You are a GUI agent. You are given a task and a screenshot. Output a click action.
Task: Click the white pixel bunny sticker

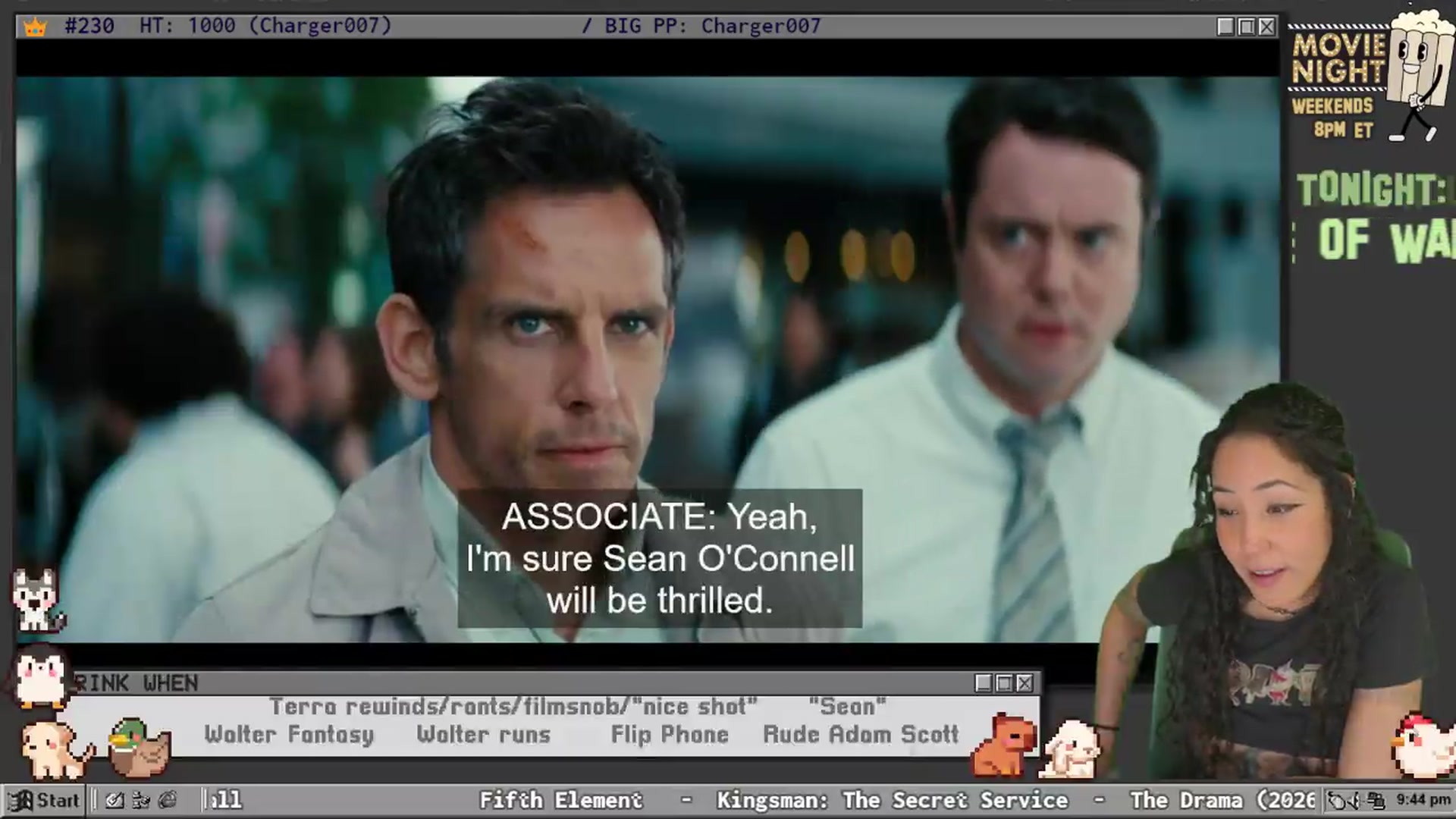tap(1070, 749)
